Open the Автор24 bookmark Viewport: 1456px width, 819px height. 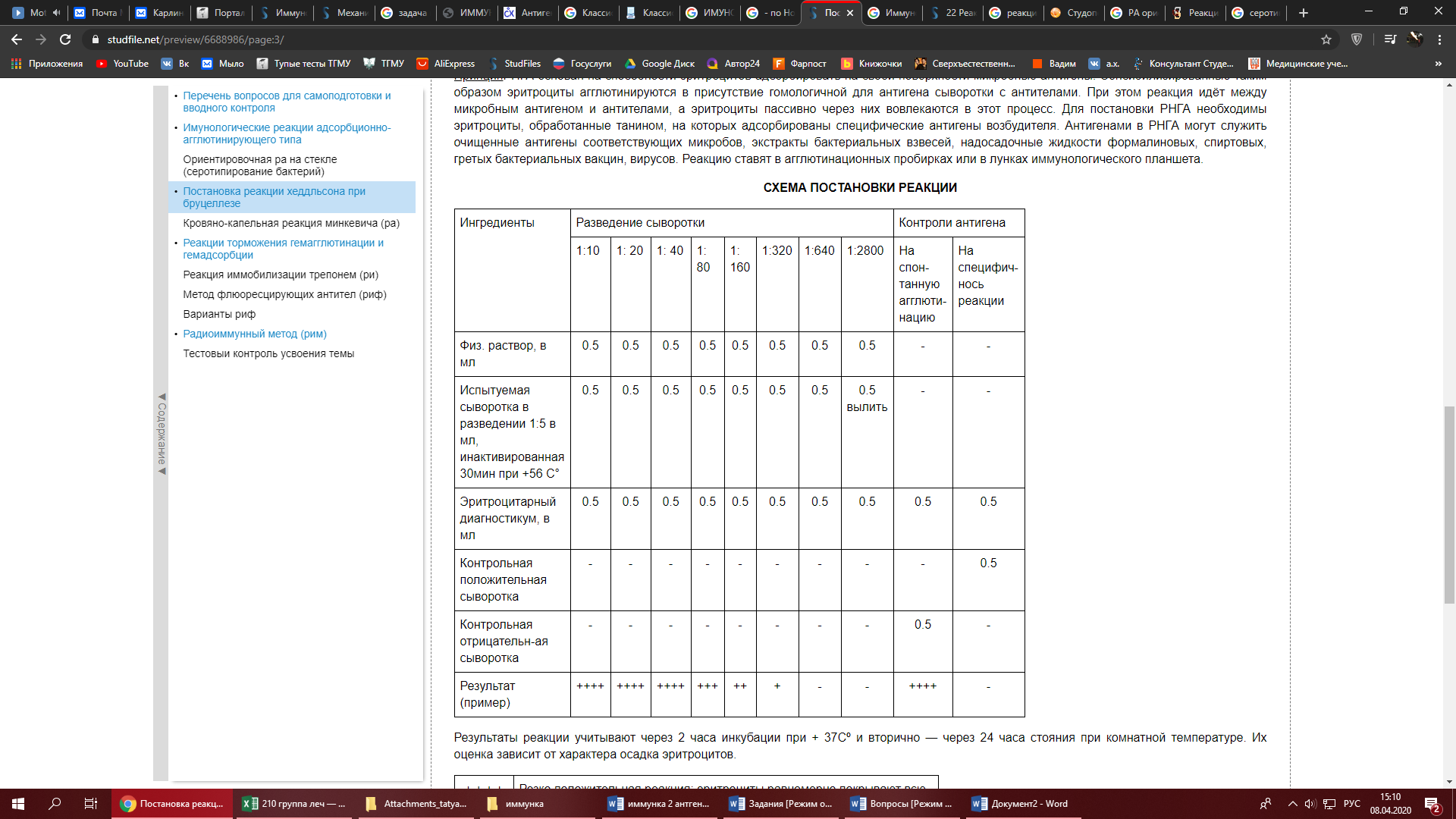pos(733,64)
